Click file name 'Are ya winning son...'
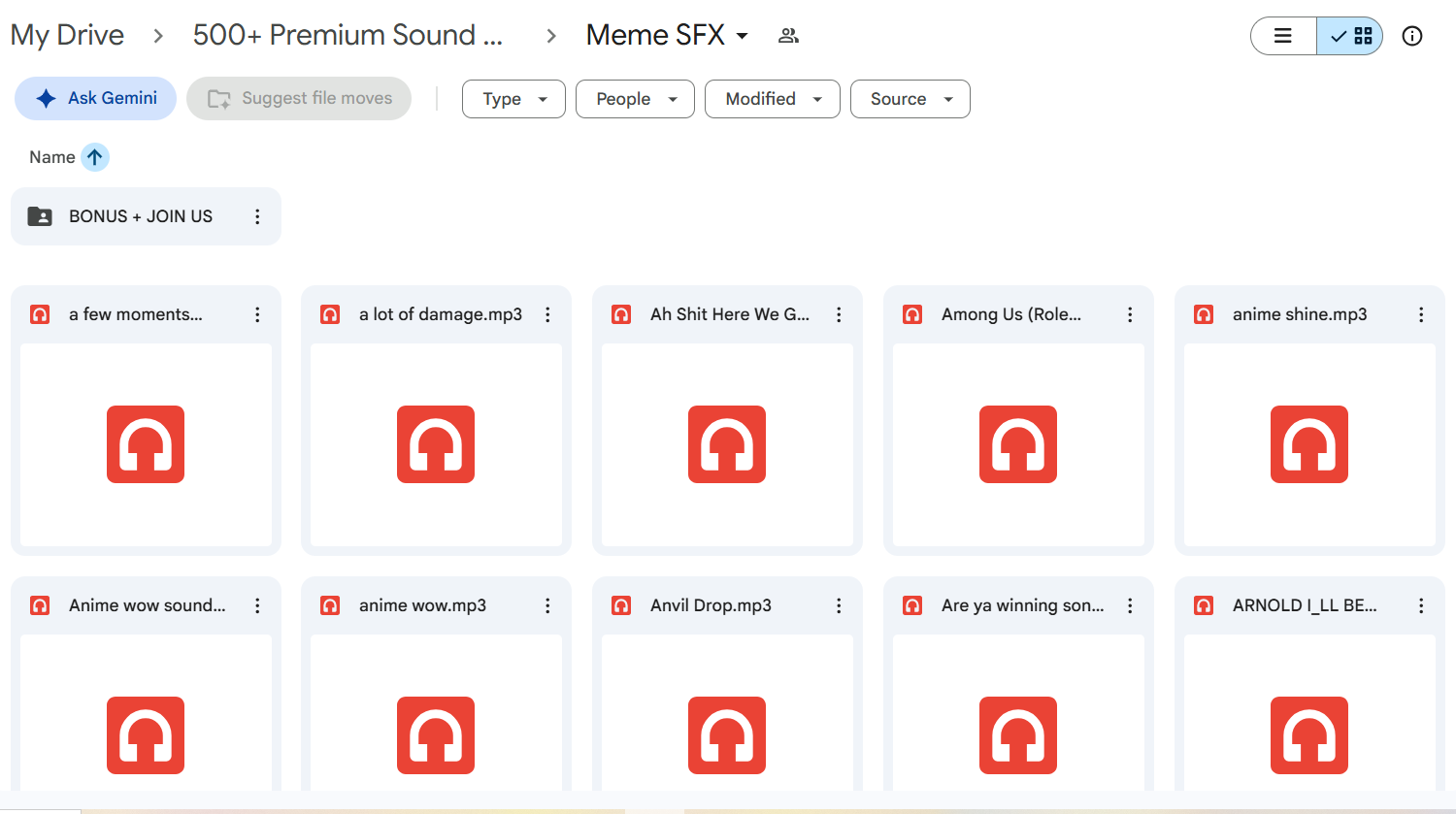The width and height of the screenshot is (1456, 814). [1023, 605]
